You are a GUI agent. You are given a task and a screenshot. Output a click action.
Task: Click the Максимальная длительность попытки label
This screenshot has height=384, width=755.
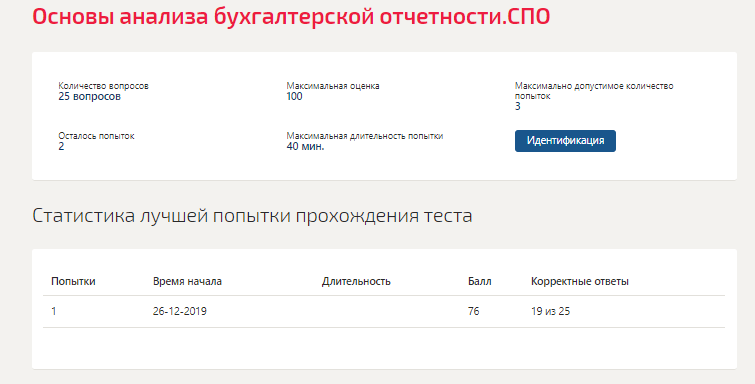pos(364,136)
